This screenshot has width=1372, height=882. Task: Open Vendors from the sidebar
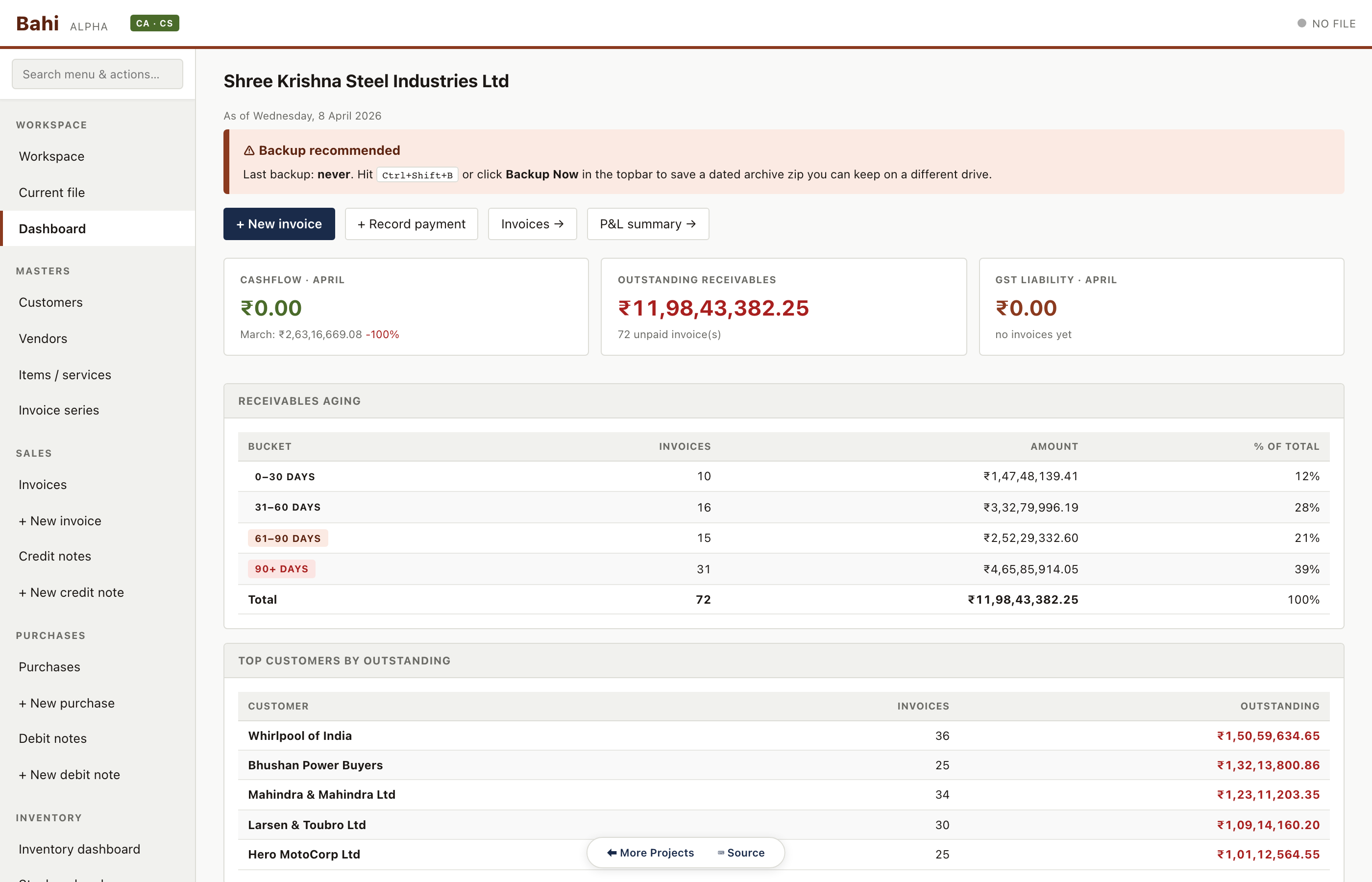tap(42, 338)
